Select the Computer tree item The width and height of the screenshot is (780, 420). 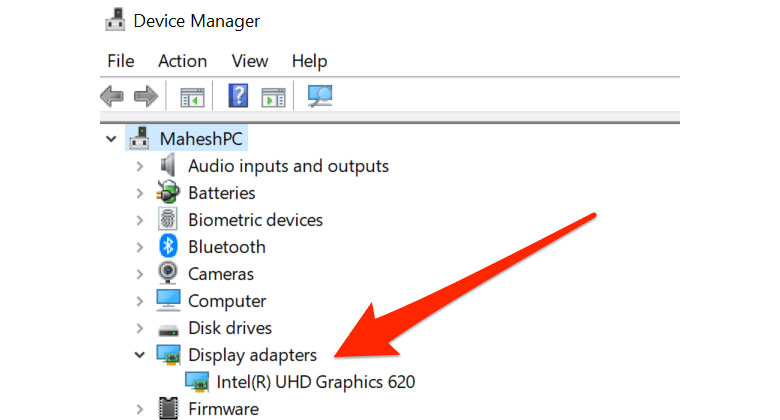tap(227, 301)
